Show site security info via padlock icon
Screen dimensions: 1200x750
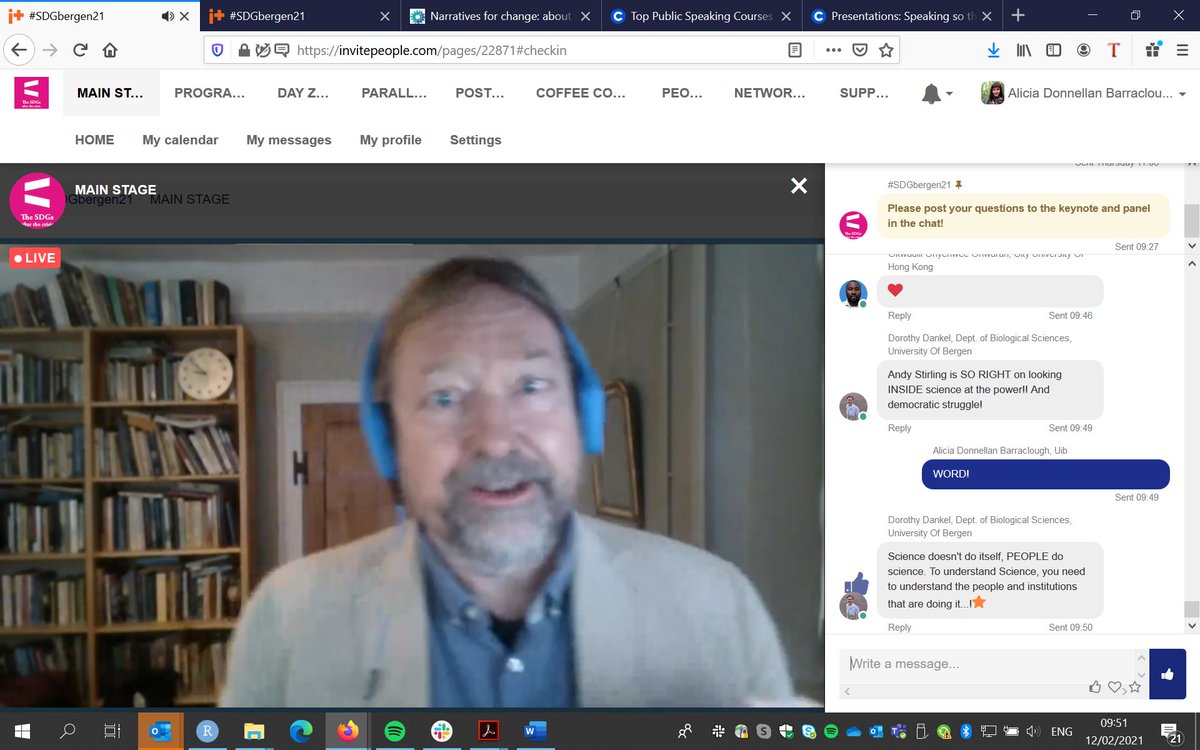click(243, 49)
